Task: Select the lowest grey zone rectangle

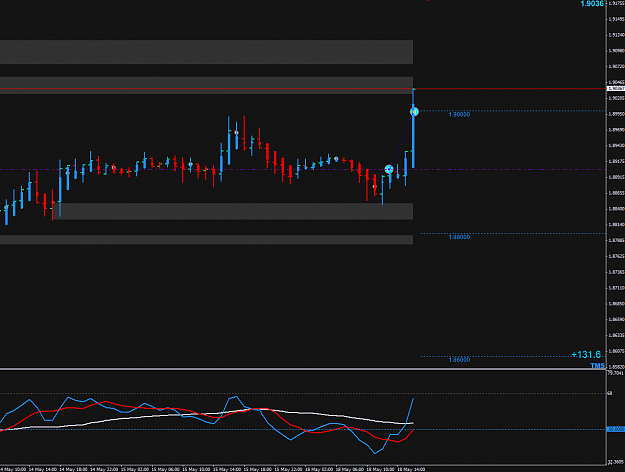Action: coord(206,240)
